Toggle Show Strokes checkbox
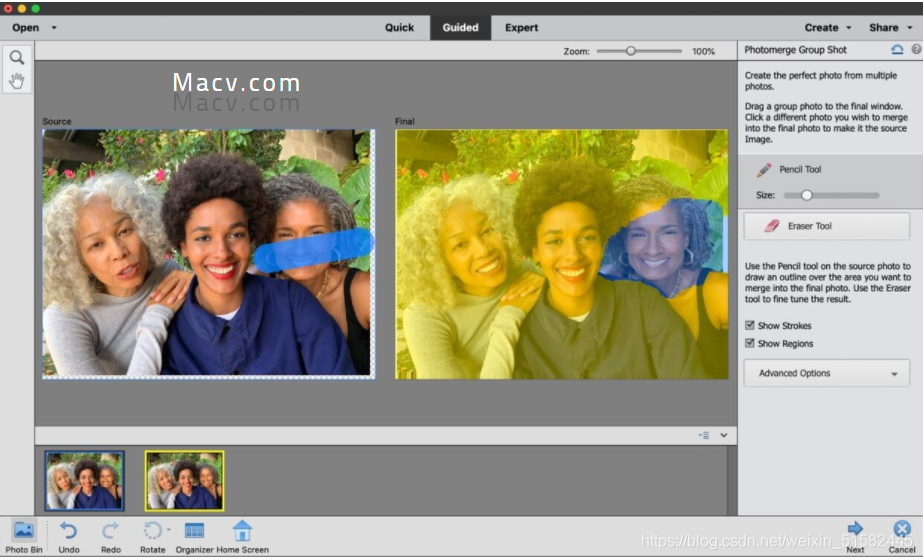The width and height of the screenshot is (923, 560). click(x=750, y=325)
